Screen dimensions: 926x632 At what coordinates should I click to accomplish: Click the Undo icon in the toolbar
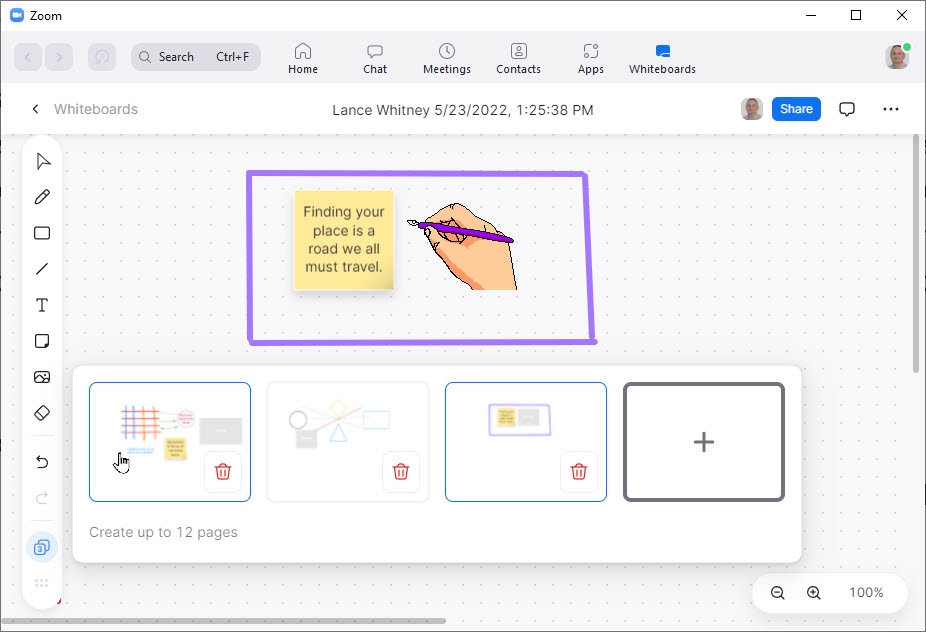(x=42, y=461)
